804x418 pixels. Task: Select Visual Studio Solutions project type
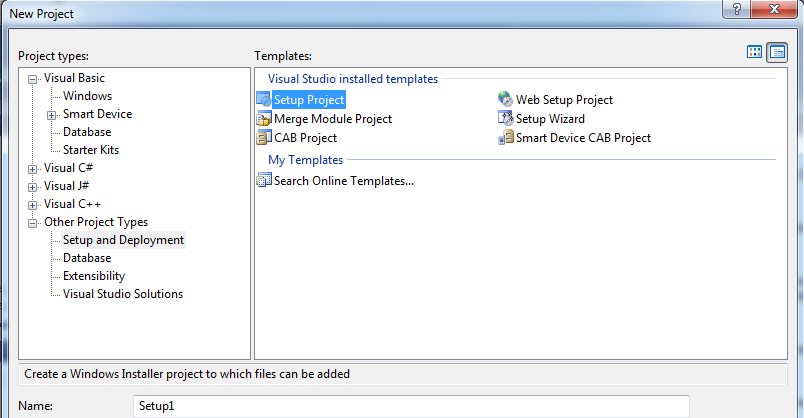click(x=123, y=294)
